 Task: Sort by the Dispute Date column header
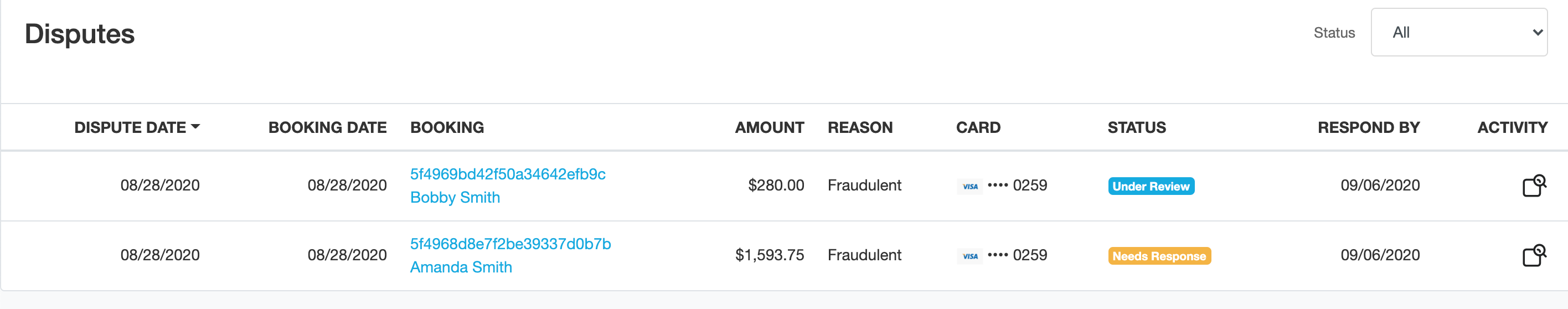[x=130, y=127]
